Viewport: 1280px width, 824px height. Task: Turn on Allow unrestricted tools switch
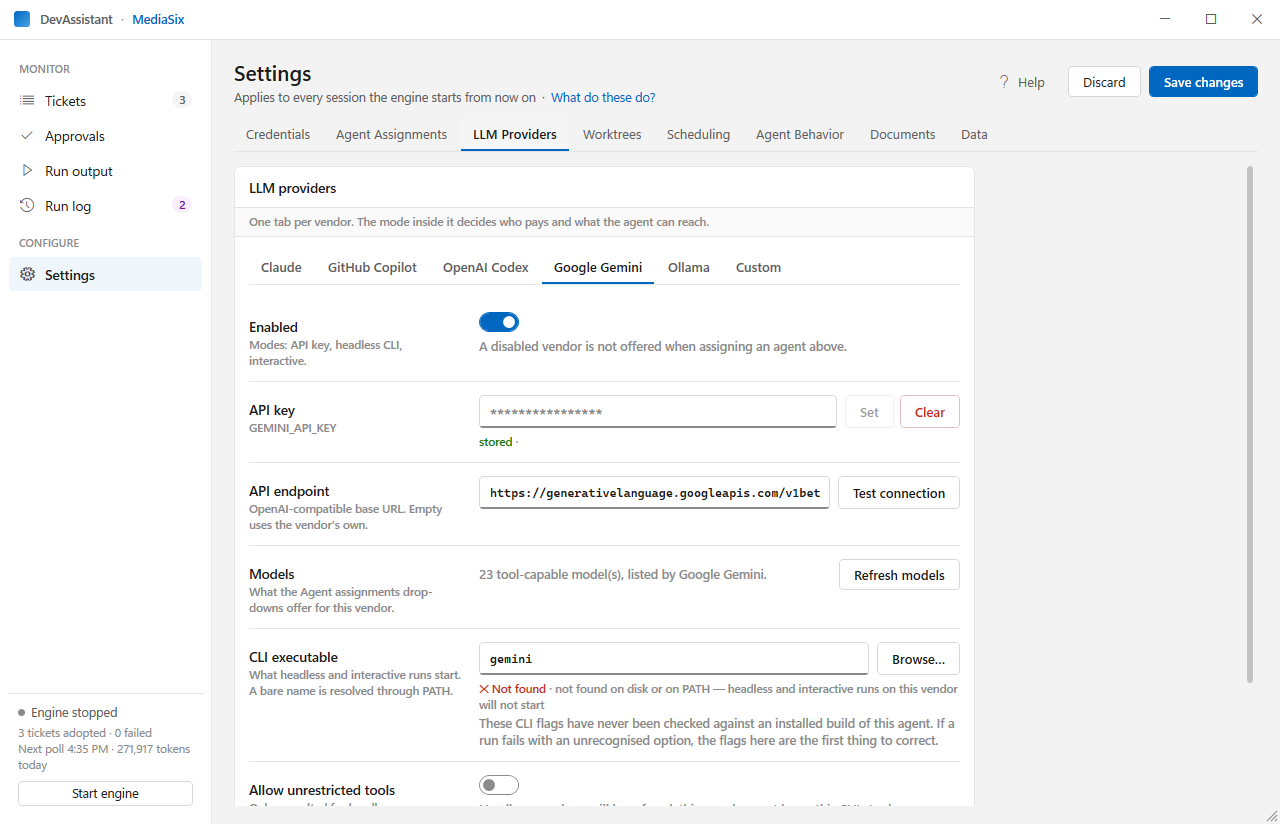tap(499, 786)
